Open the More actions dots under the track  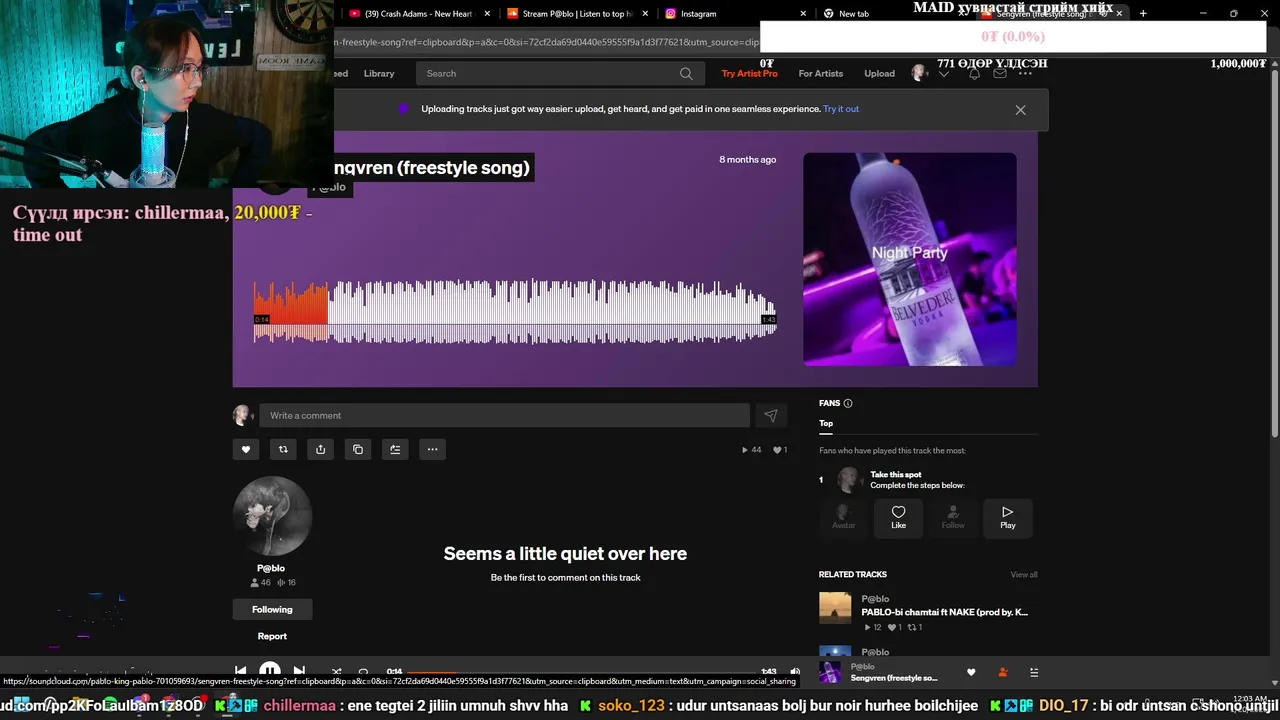tap(432, 449)
